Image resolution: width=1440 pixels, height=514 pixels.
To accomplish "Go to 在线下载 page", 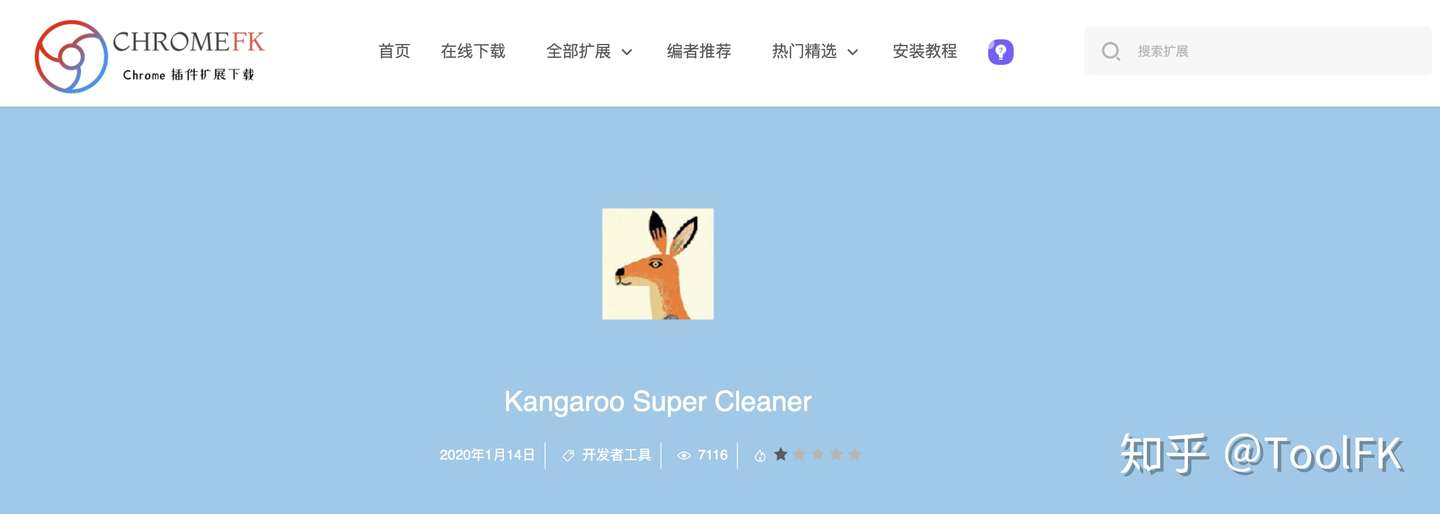I will [473, 51].
